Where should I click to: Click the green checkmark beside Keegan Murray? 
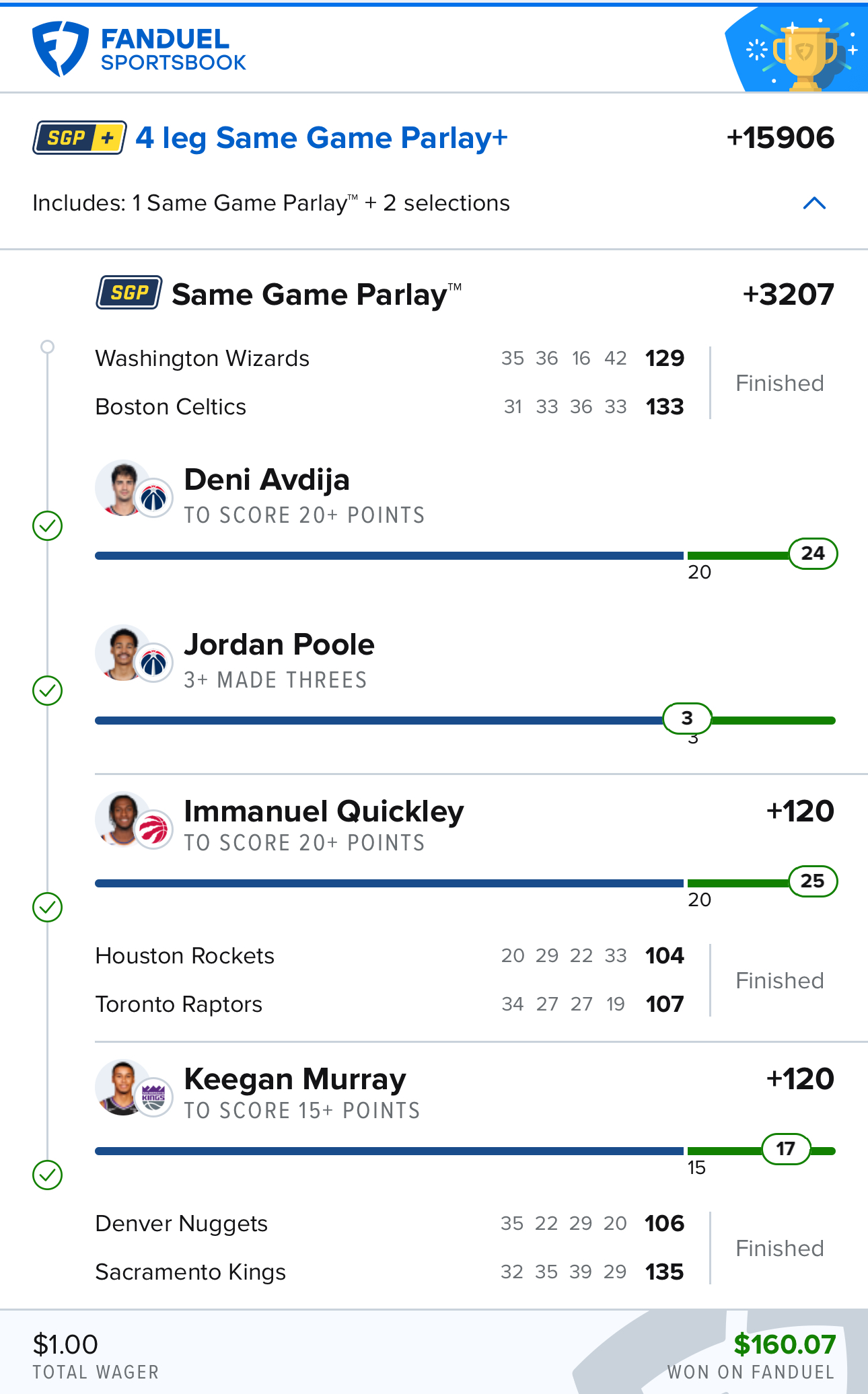click(48, 1175)
